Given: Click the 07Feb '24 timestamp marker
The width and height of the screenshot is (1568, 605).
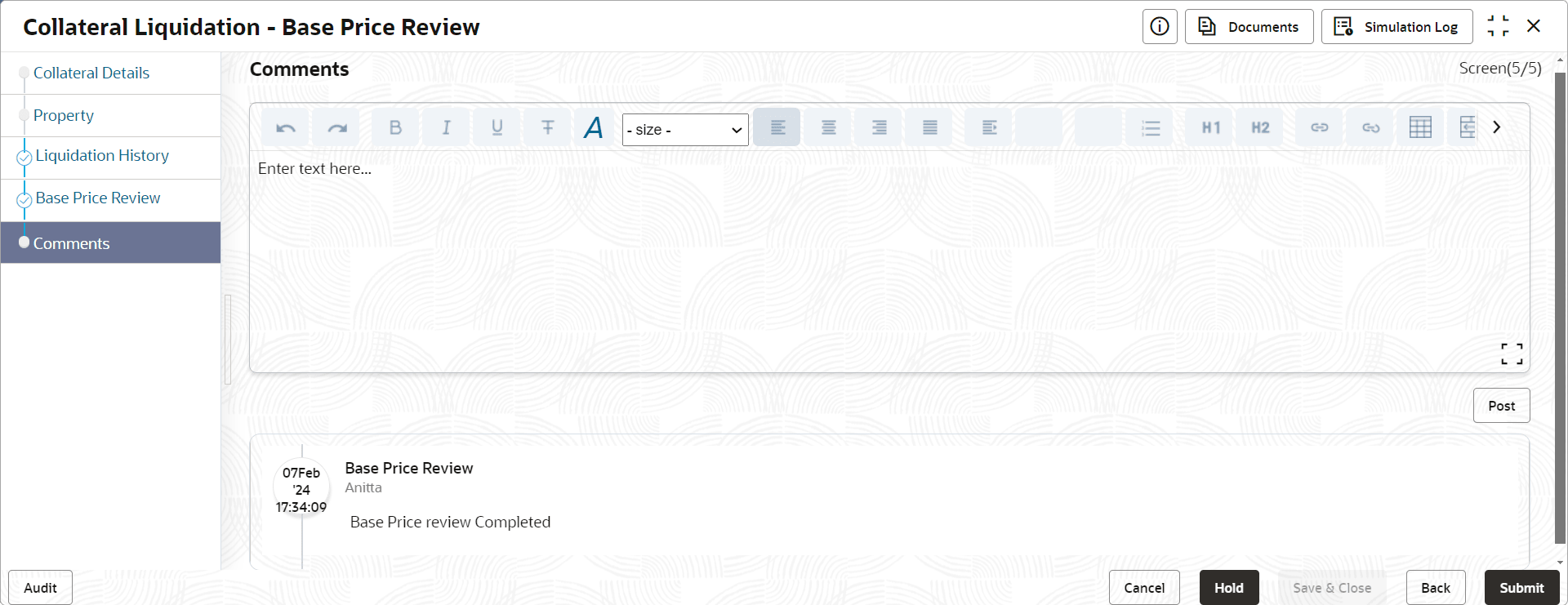Looking at the screenshot, I should [301, 489].
